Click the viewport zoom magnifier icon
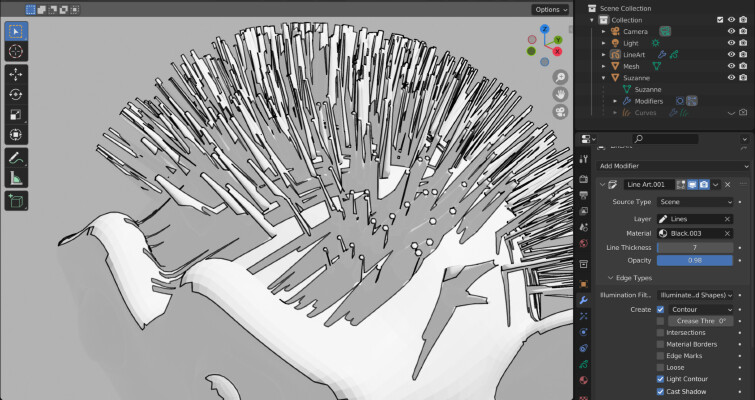755x400 pixels. click(560, 77)
